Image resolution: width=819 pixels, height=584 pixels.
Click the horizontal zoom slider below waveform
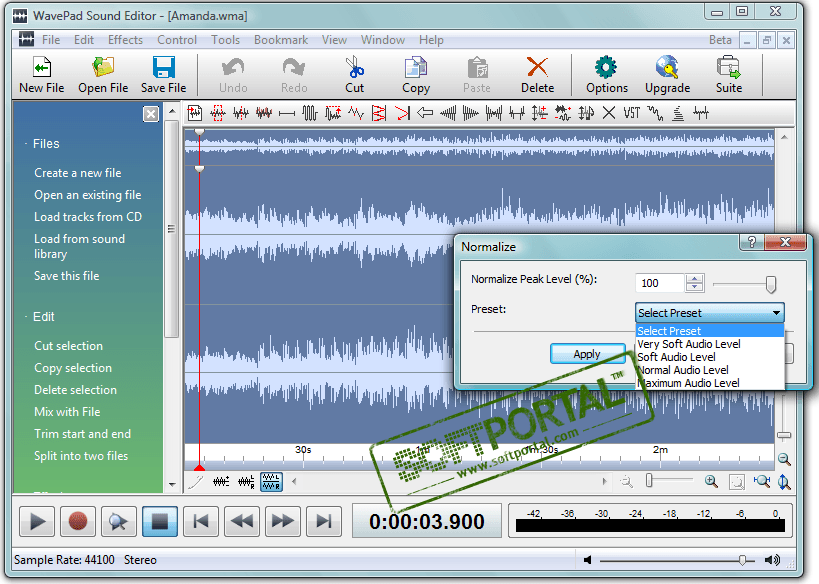pyautogui.click(x=670, y=481)
